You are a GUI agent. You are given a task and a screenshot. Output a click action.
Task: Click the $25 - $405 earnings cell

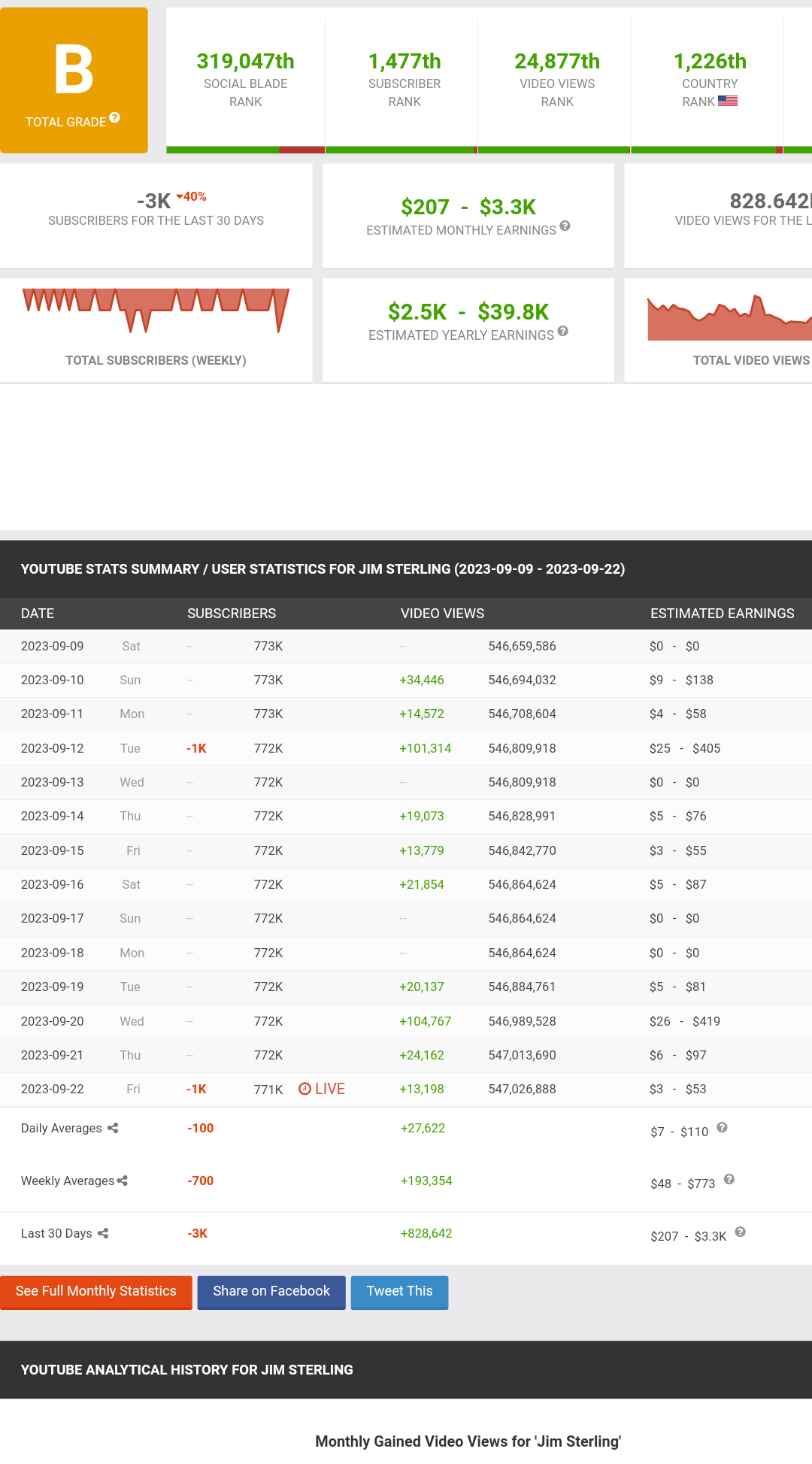(685, 748)
